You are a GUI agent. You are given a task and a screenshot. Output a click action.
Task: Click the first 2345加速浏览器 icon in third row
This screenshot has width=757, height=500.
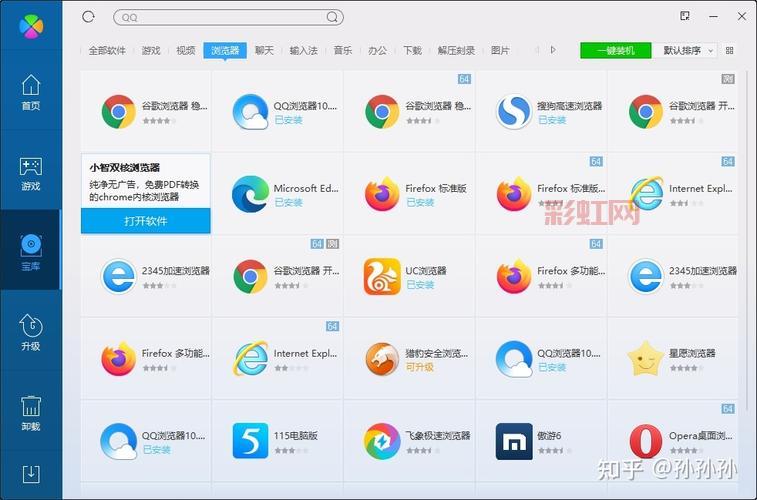click(118, 277)
